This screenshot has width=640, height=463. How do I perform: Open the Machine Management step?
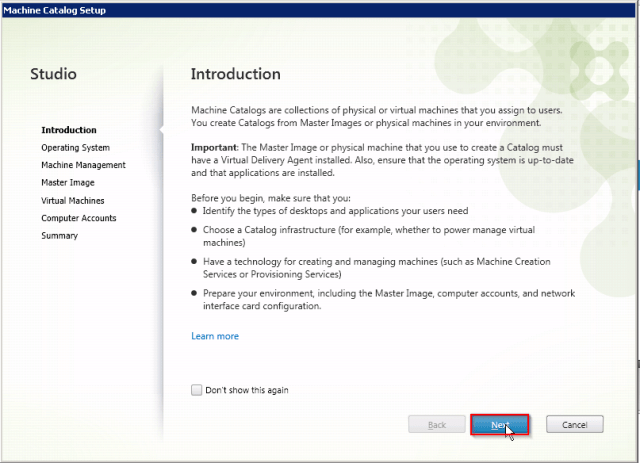(83, 165)
